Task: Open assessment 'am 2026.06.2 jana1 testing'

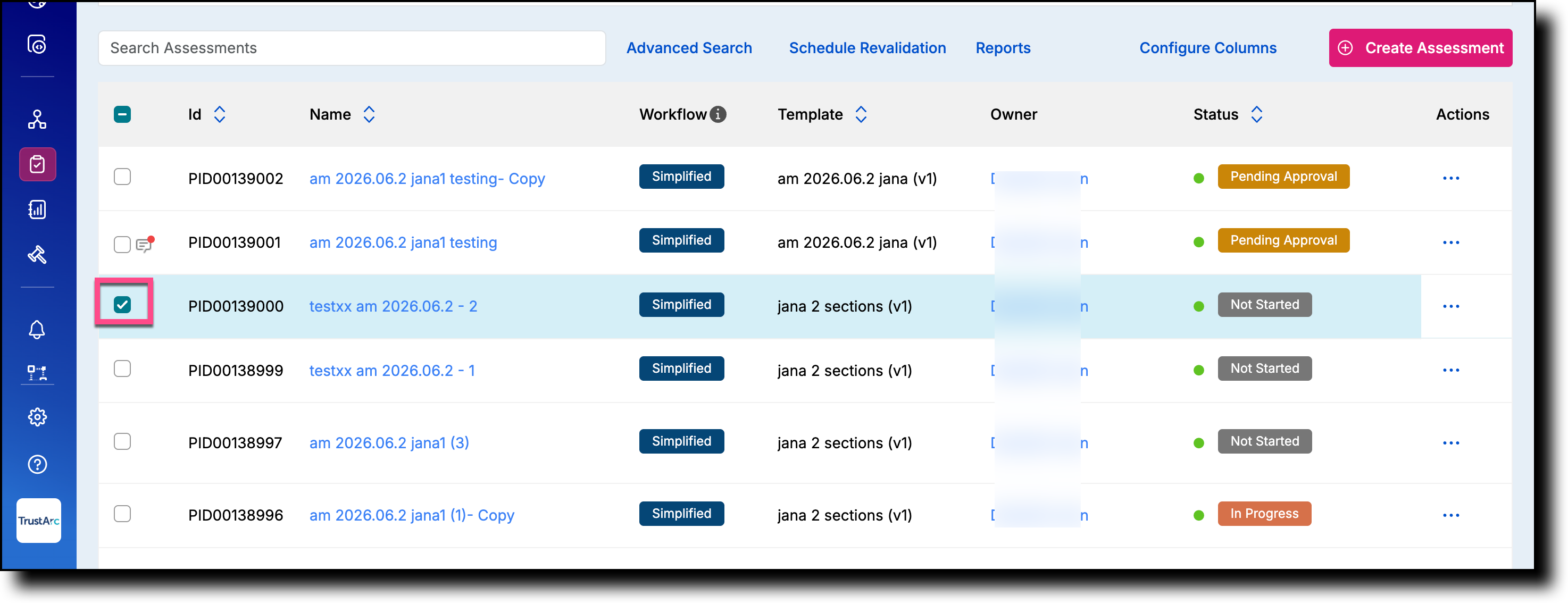Action: (403, 243)
